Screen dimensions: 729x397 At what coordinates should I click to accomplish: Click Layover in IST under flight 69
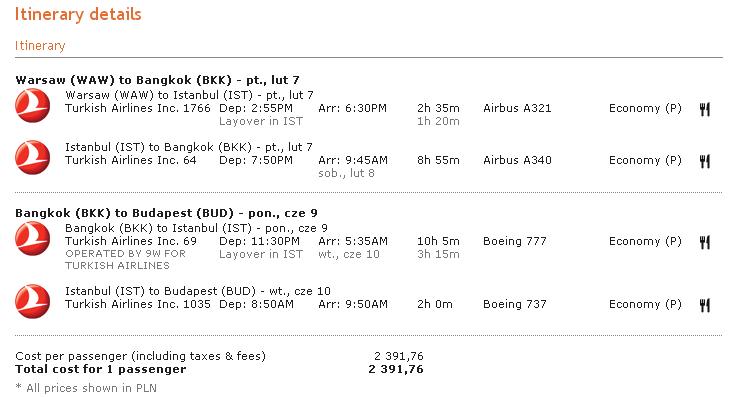coord(261,254)
